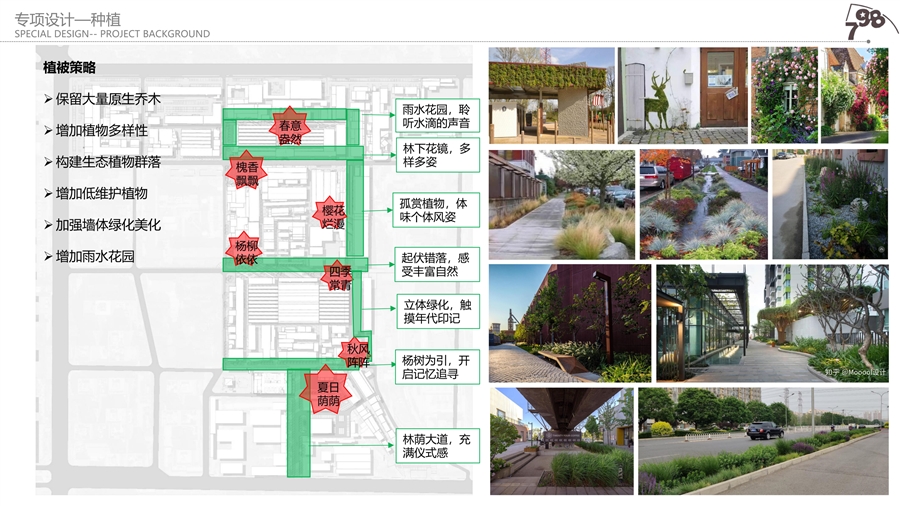Click the 林下花镜 label box

(435, 155)
